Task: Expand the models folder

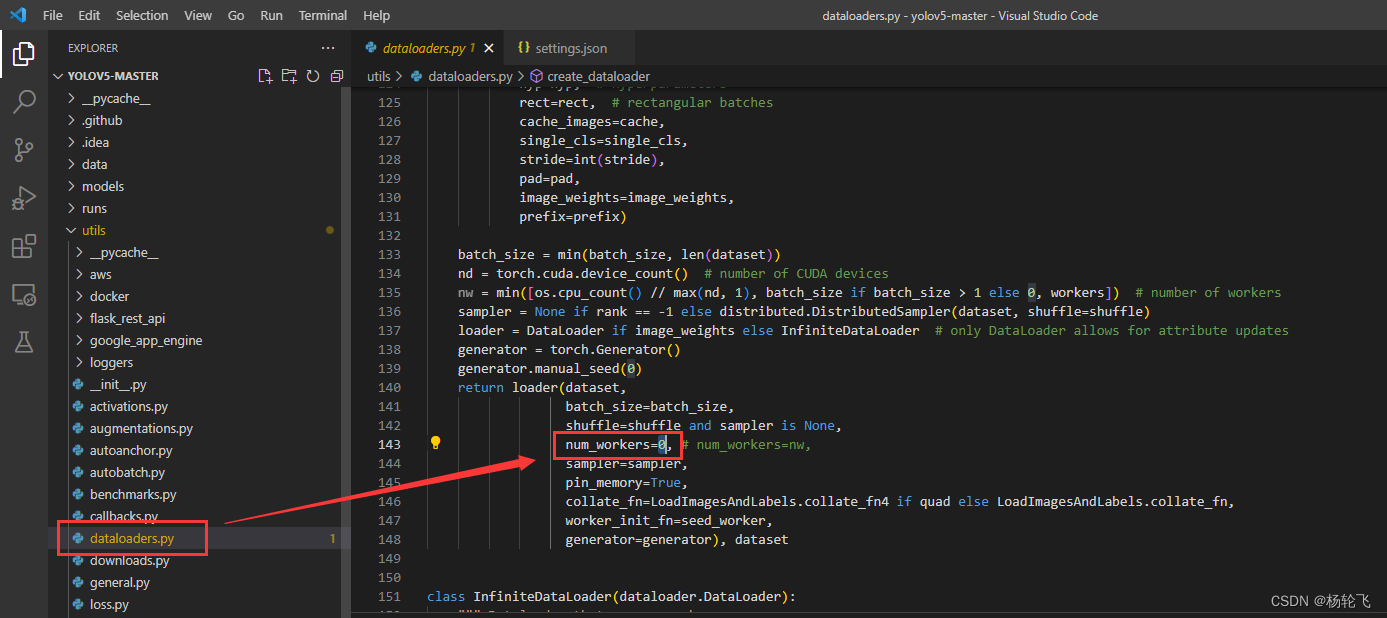Action: (103, 186)
